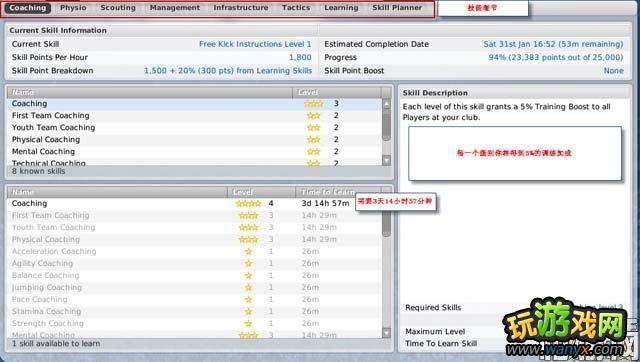Switch to the Coaching tab
The width and height of the screenshot is (640, 362).
pos(27,8)
